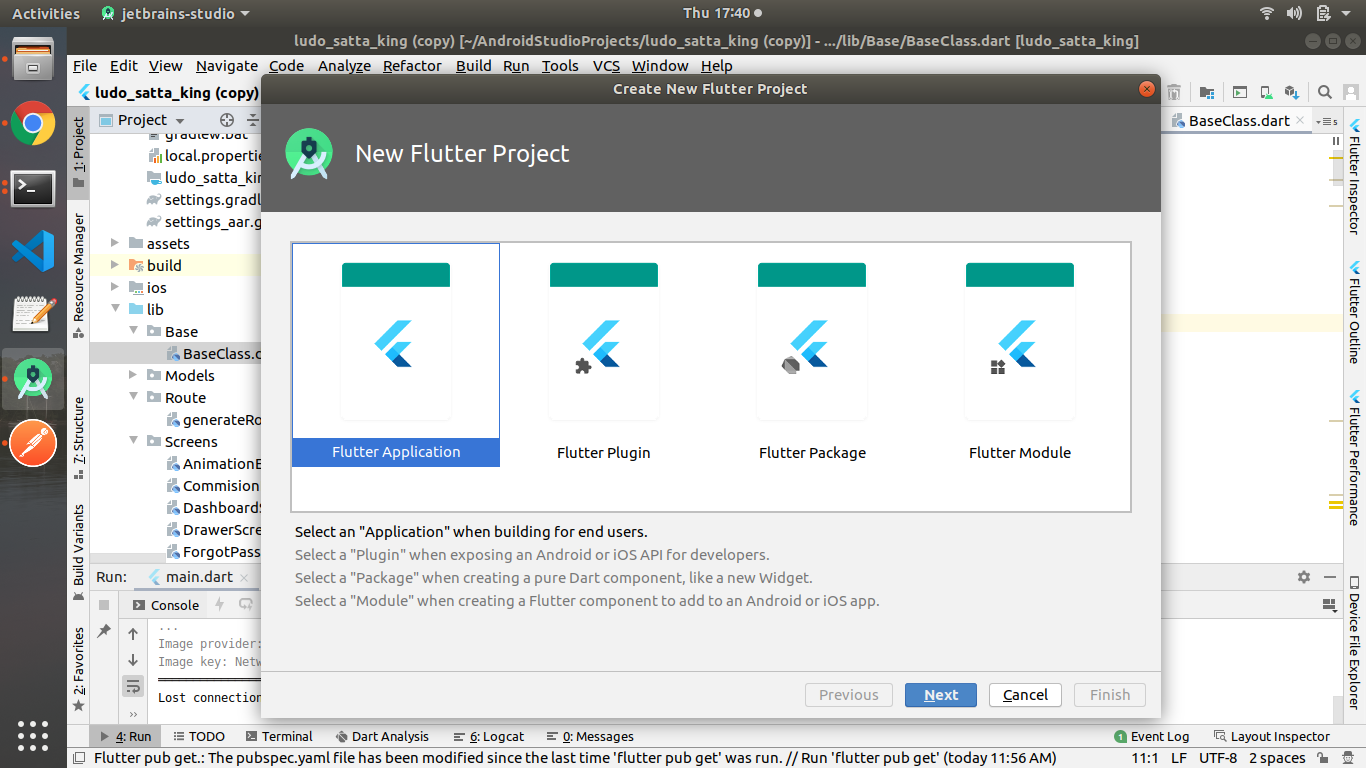Open Run panel settings gear icon
The height and width of the screenshot is (768, 1366).
[1303, 577]
